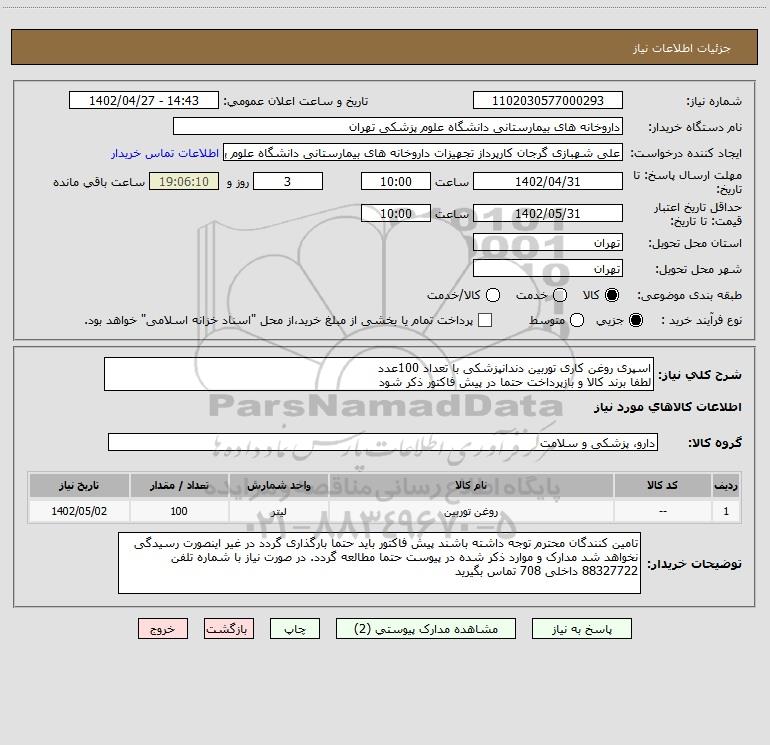Click the کد کالا column header
Screen dimensions: 770x745
[662, 485]
